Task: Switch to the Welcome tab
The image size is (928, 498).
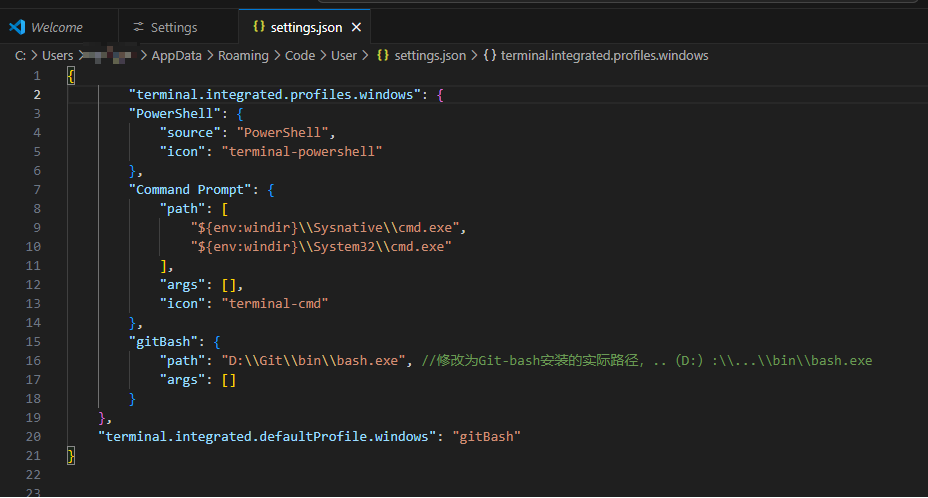Action: (59, 27)
